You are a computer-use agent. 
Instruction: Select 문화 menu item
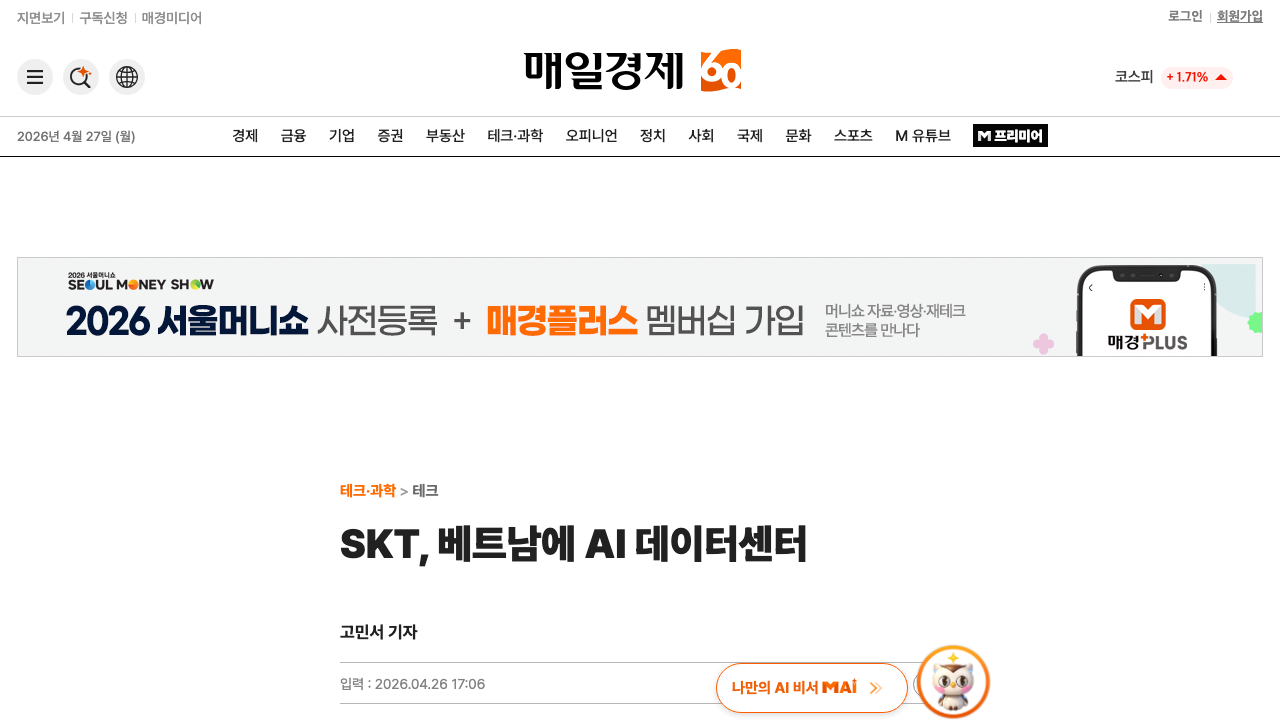798,136
